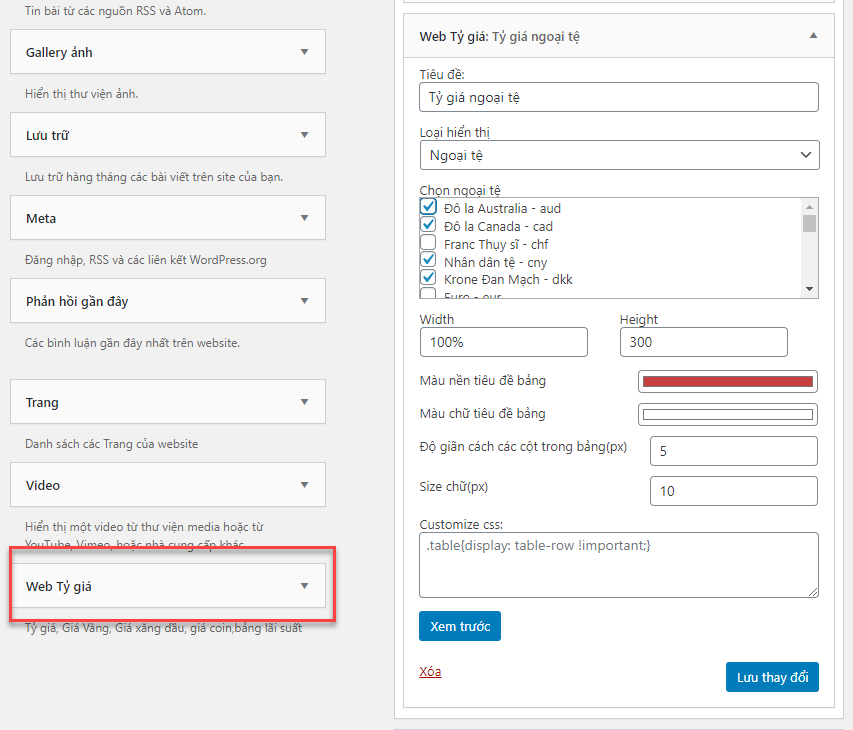This screenshot has width=853, height=730.
Task: Uncheck Đô la Australia - aud
Action: pyautogui.click(x=429, y=207)
